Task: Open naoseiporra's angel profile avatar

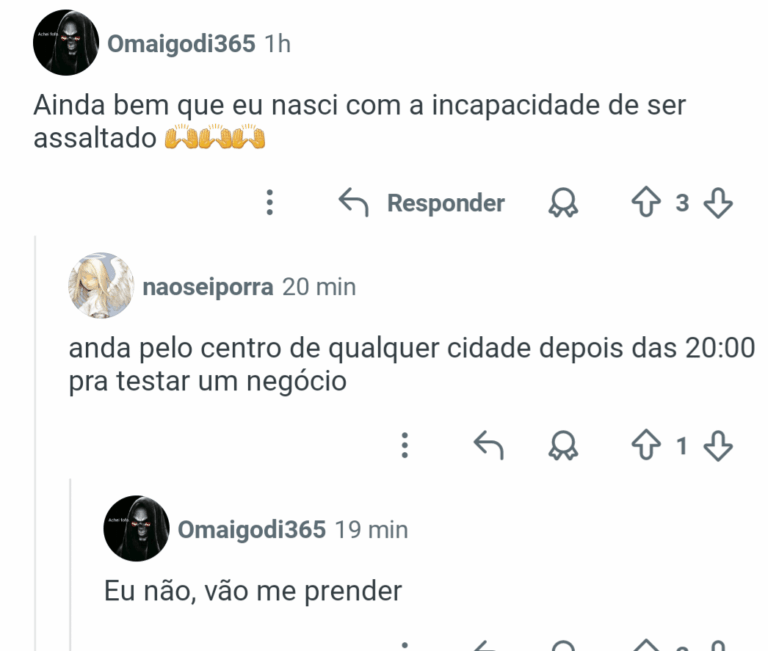Action: click(x=101, y=286)
